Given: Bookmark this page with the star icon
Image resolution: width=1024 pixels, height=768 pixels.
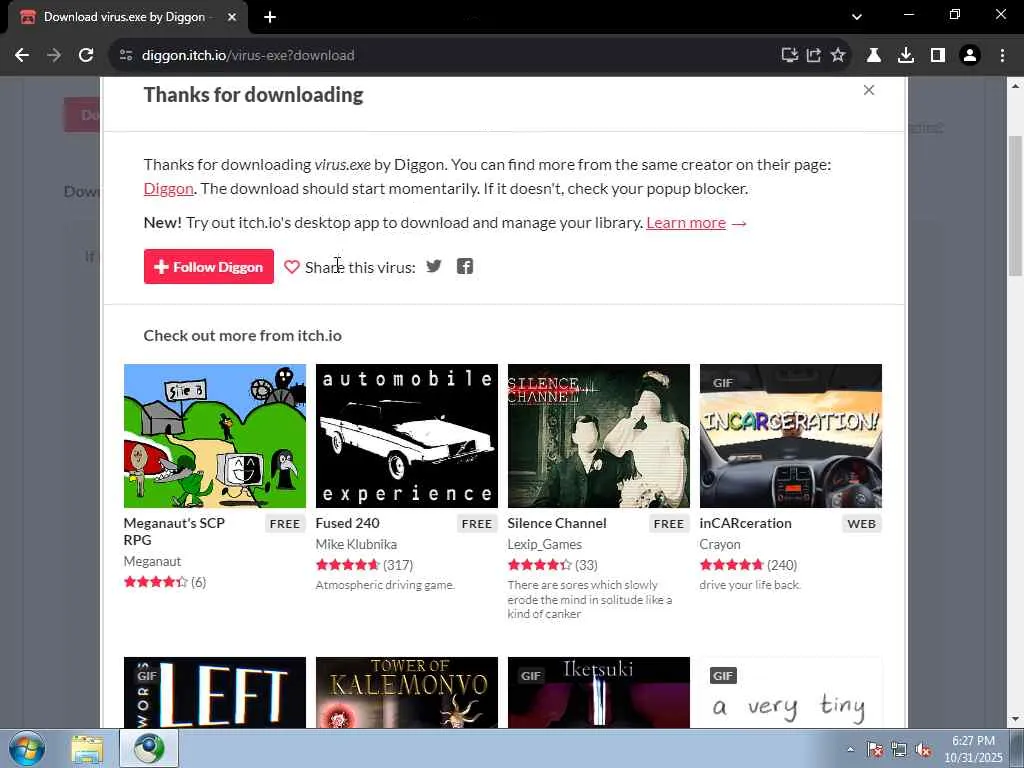Looking at the screenshot, I should coord(838,56).
